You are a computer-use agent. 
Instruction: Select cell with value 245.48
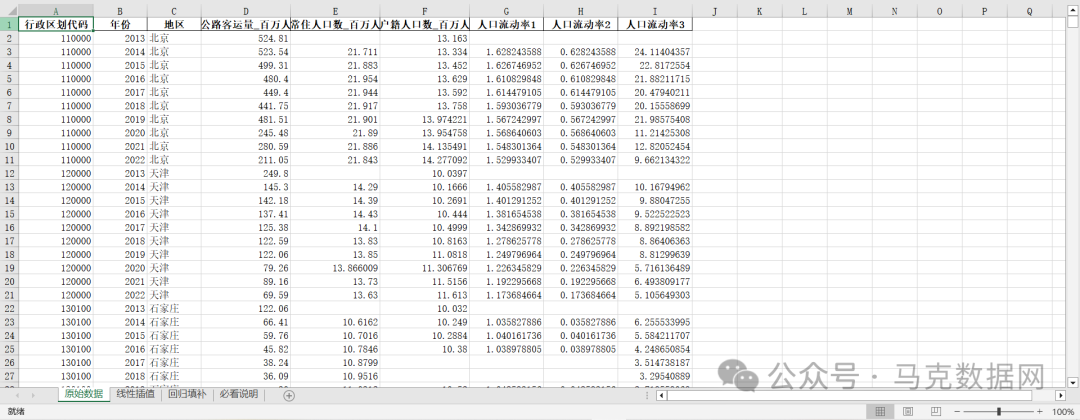point(246,132)
